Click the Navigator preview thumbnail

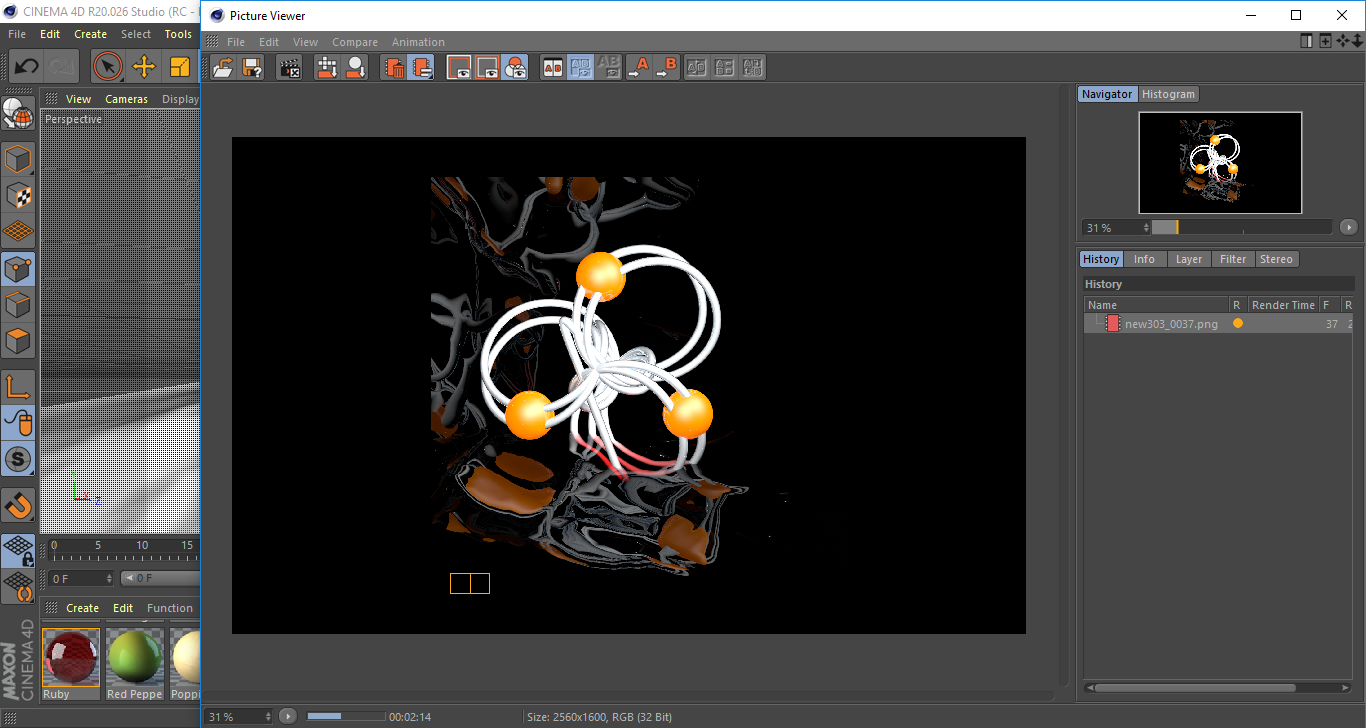click(x=1220, y=162)
